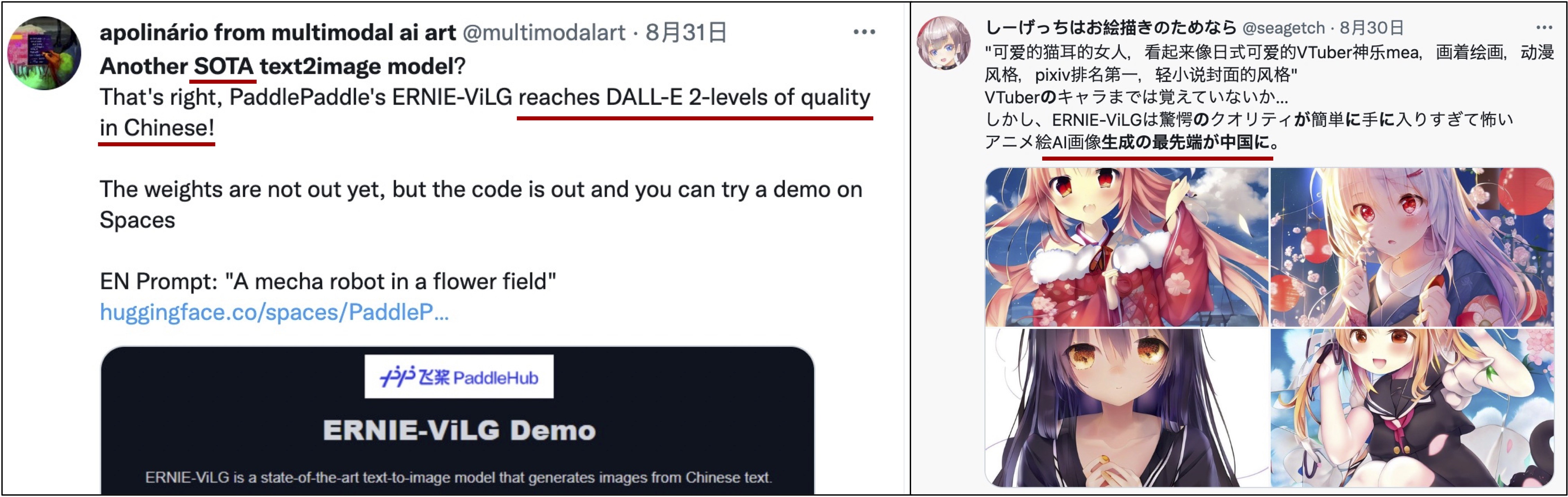Open the 8月31日 tweet timestamp
1568x497 pixels.
click(x=686, y=32)
